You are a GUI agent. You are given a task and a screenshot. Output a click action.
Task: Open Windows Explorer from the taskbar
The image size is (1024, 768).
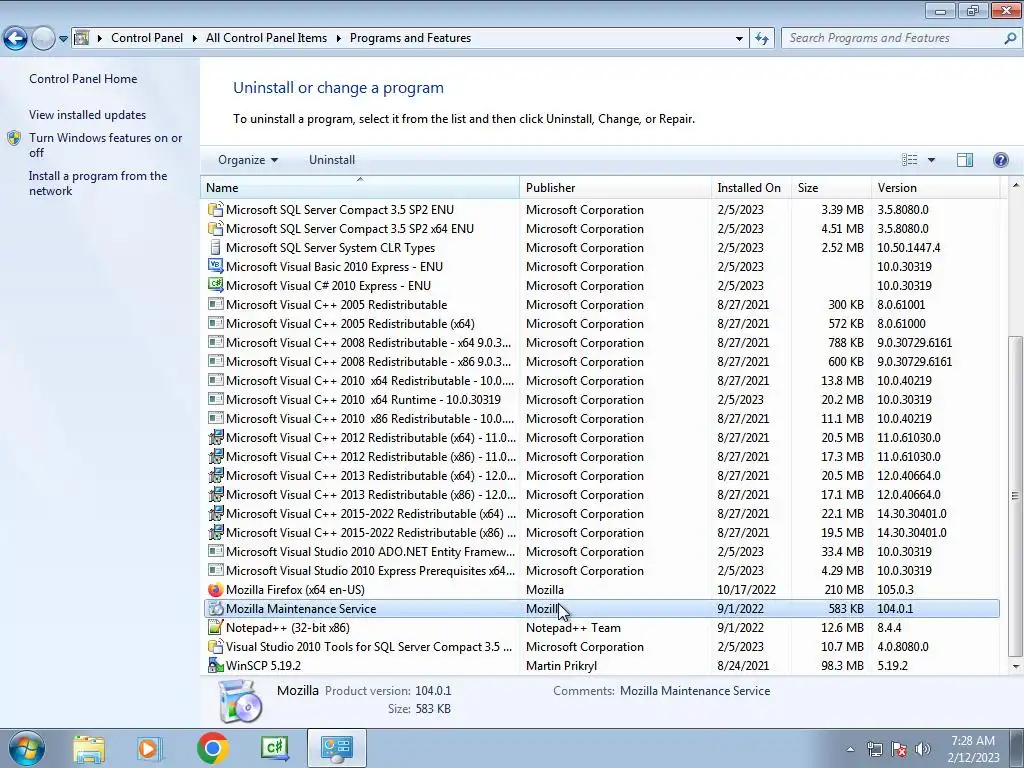click(88, 748)
